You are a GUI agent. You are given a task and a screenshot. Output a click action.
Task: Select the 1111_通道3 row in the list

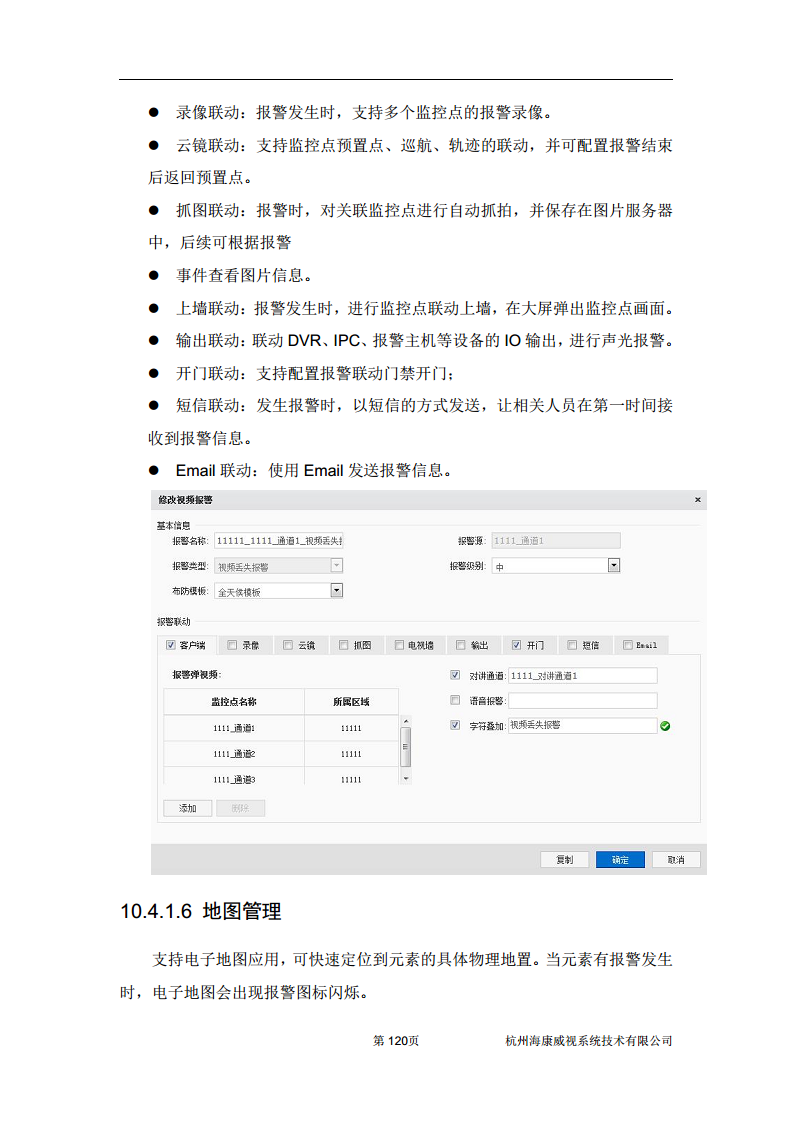(x=281, y=777)
